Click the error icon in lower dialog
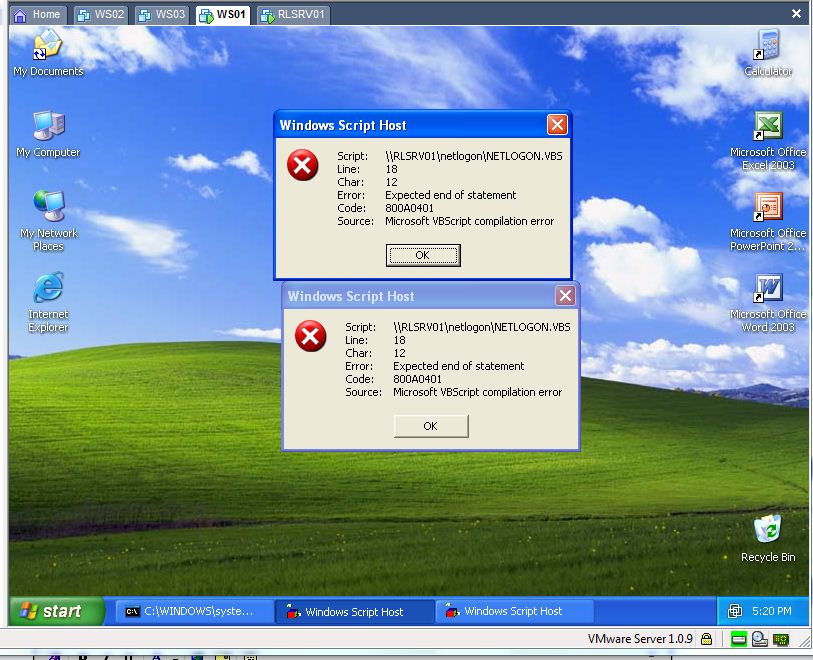The height and width of the screenshot is (660, 813). pyautogui.click(x=311, y=336)
